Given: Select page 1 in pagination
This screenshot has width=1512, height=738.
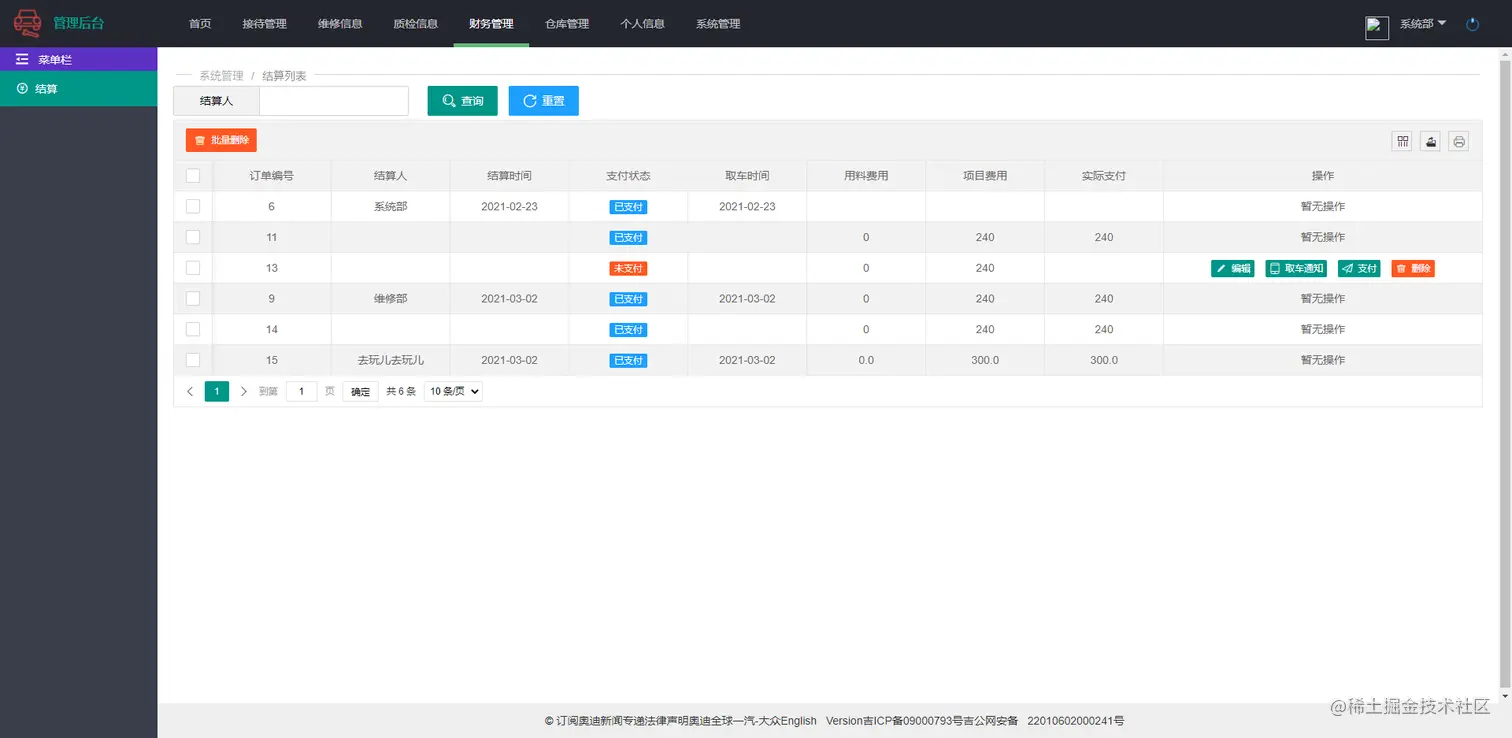Looking at the screenshot, I should [x=217, y=391].
